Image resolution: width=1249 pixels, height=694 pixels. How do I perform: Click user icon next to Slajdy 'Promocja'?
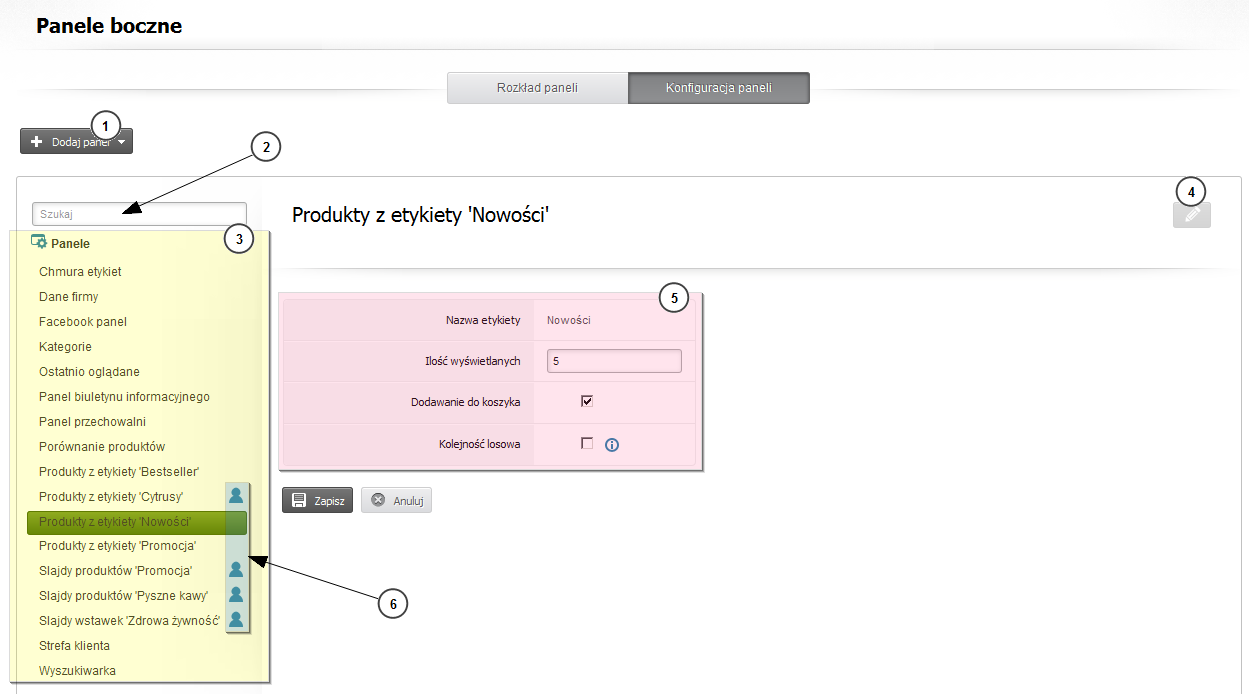point(236,570)
